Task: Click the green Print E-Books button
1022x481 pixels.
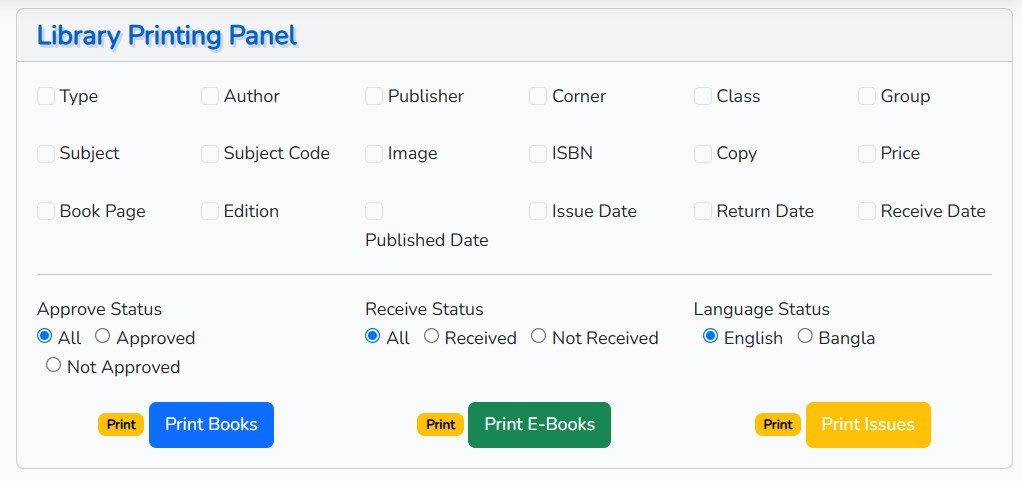Action: pos(540,425)
